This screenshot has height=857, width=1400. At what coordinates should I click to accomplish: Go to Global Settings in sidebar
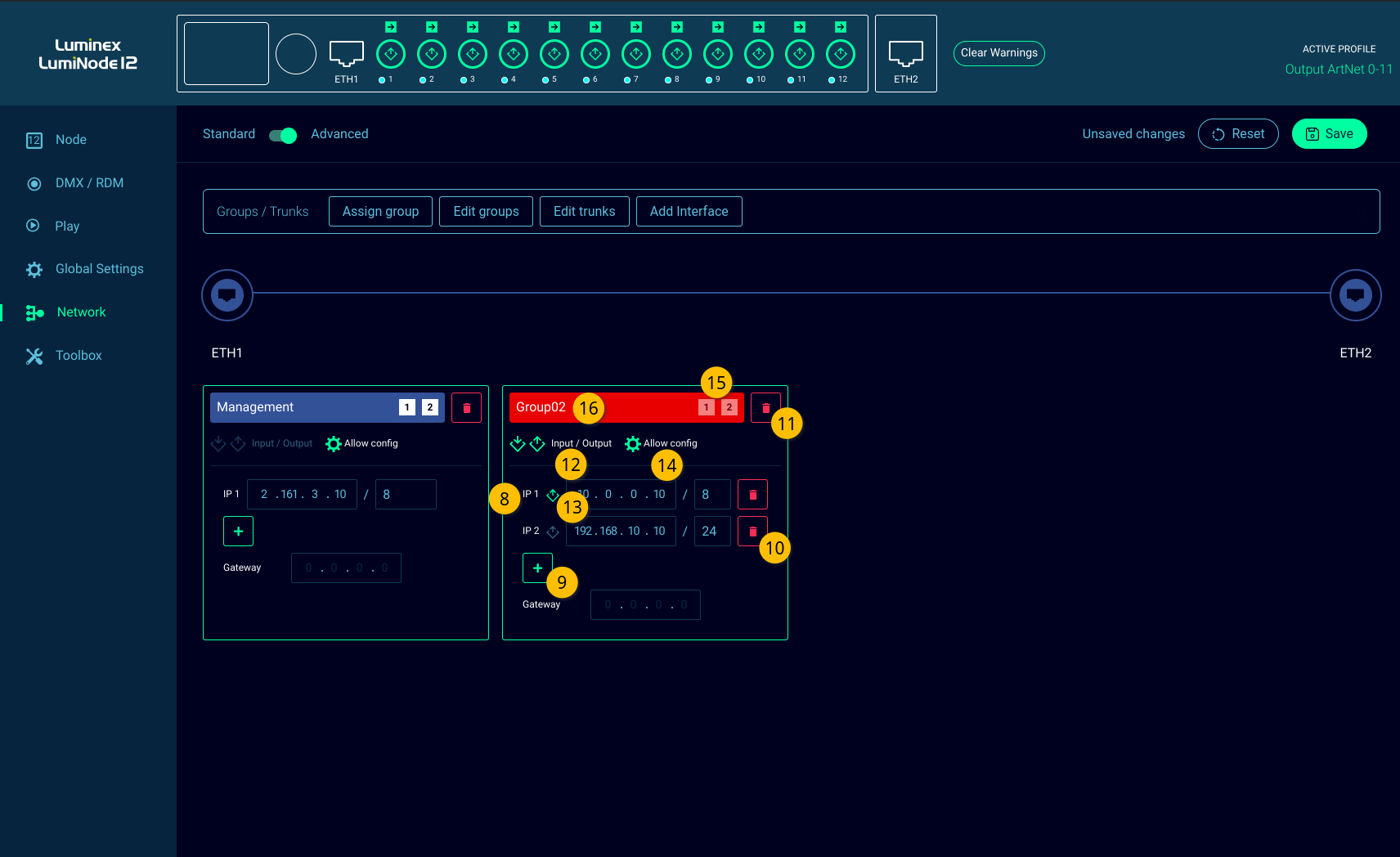pos(99,269)
